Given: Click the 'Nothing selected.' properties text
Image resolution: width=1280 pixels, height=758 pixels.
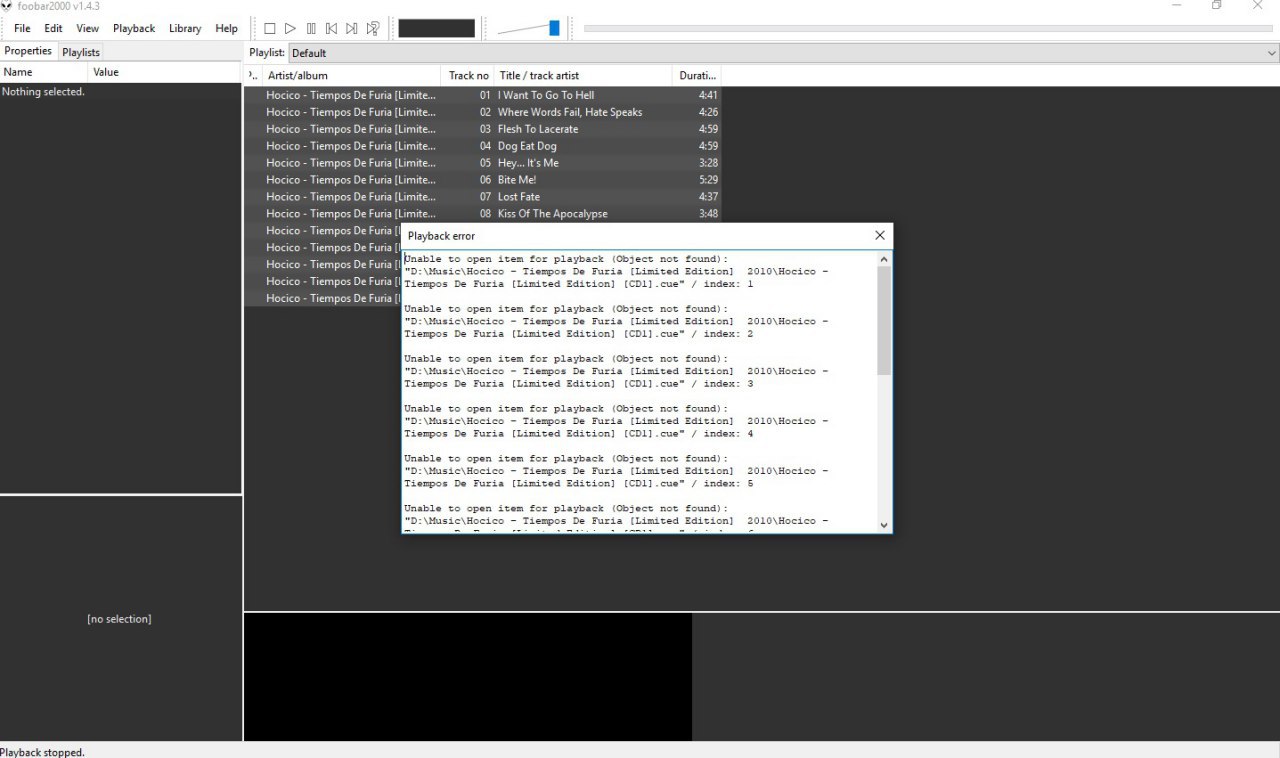Looking at the screenshot, I should point(43,92).
